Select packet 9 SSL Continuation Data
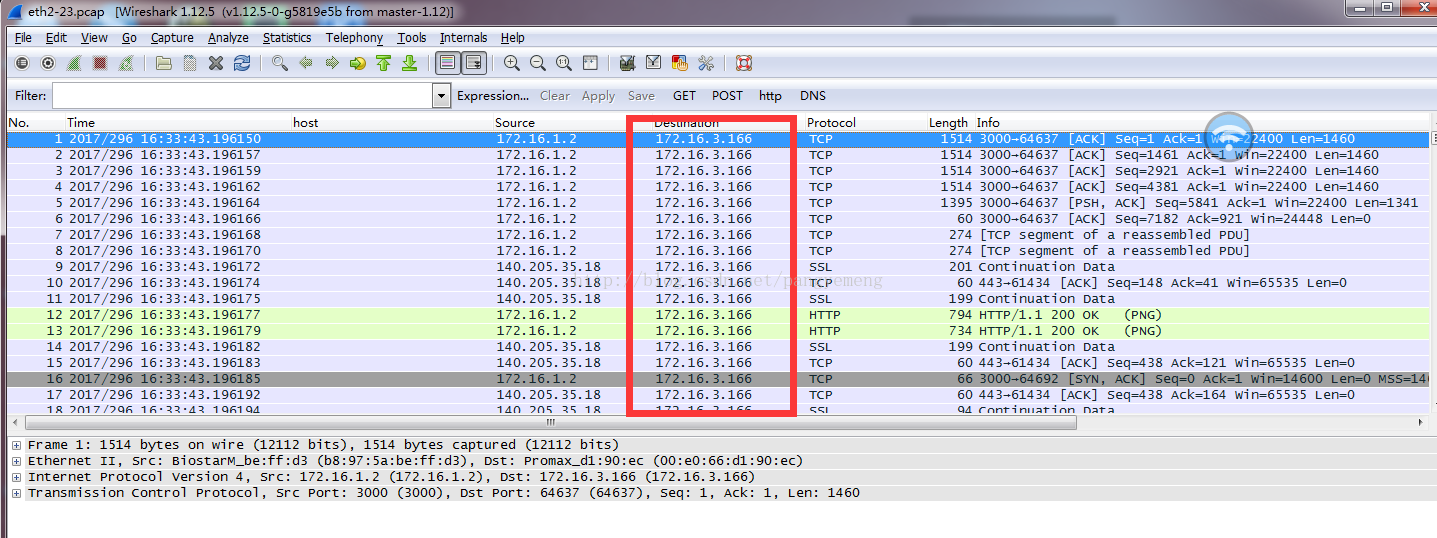Viewport: 1437px width, 538px height. point(717,267)
